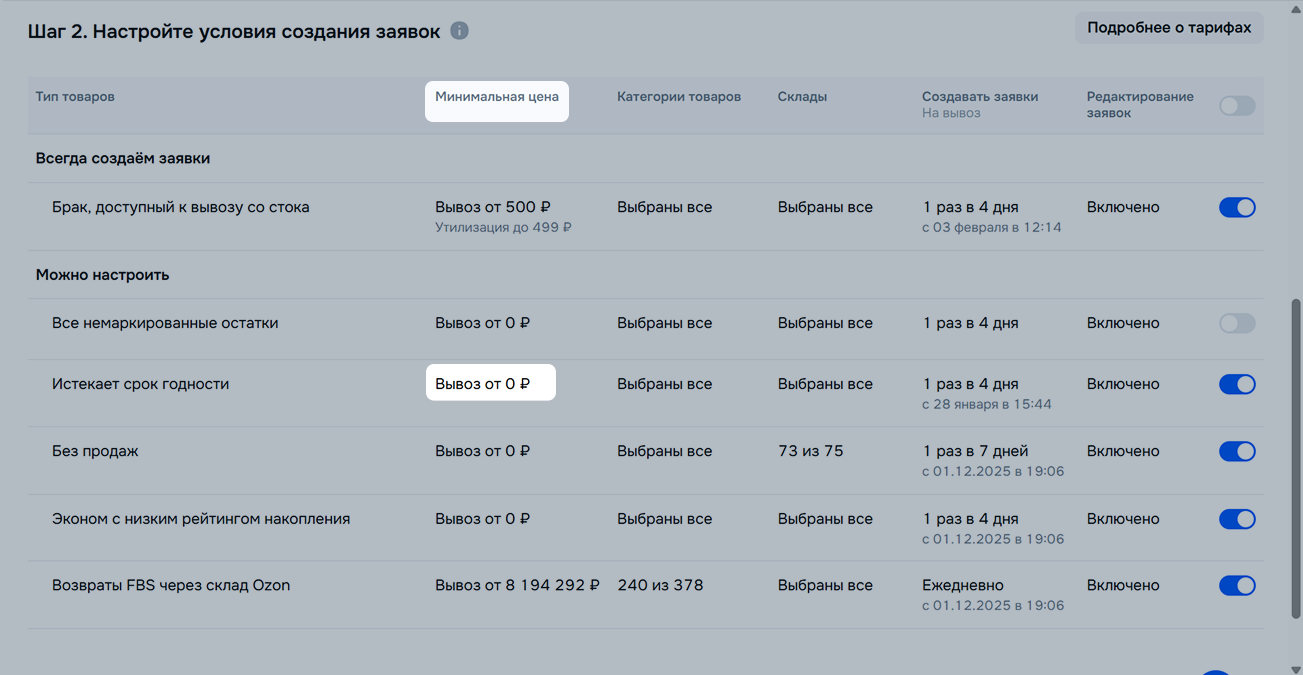Select the Ежедневно schedule for Возвраты FBS
Image resolution: width=1303 pixels, height=675 pixels.
[962, 585]
